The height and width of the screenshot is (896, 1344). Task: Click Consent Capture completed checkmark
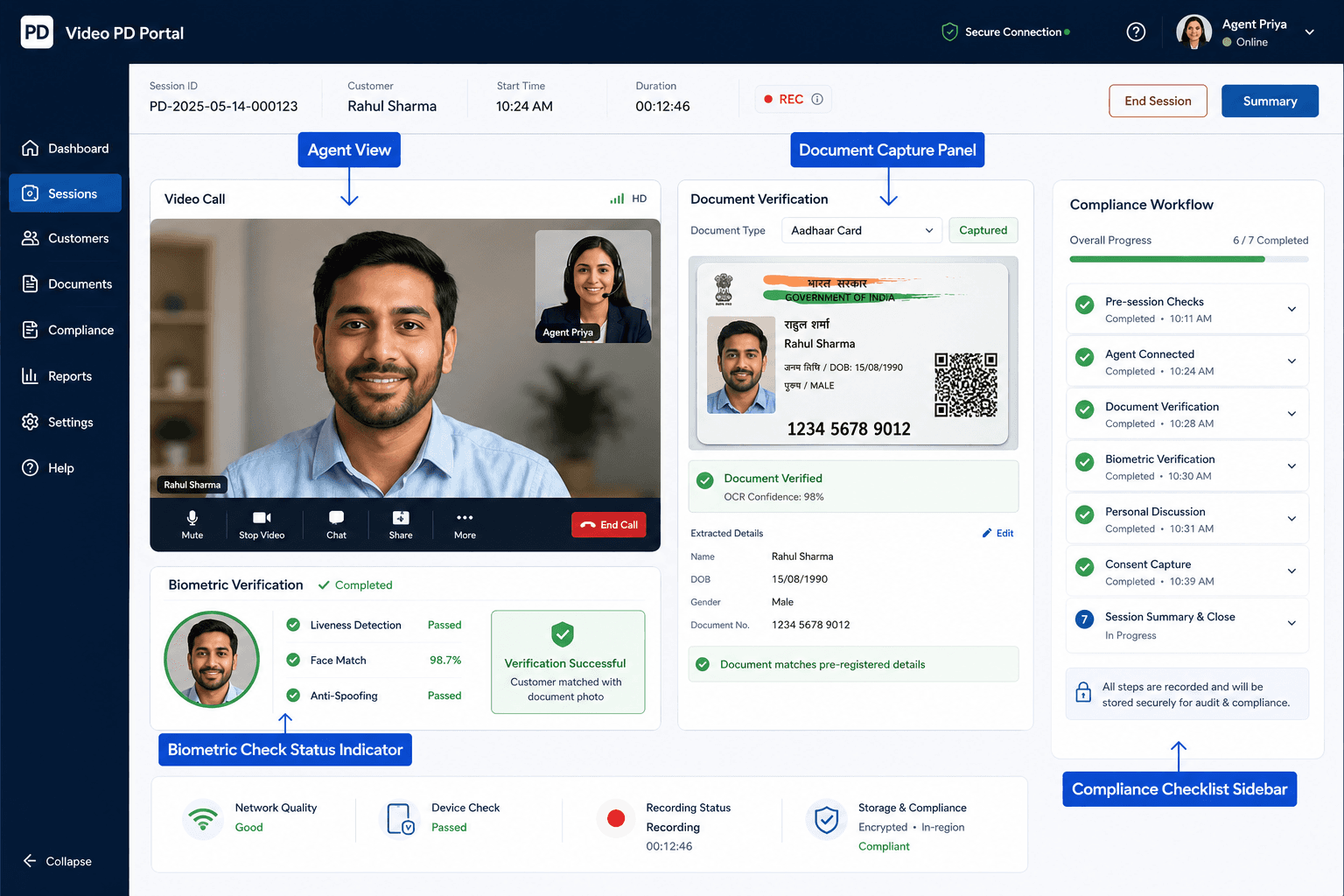[x=1084, y=567]
